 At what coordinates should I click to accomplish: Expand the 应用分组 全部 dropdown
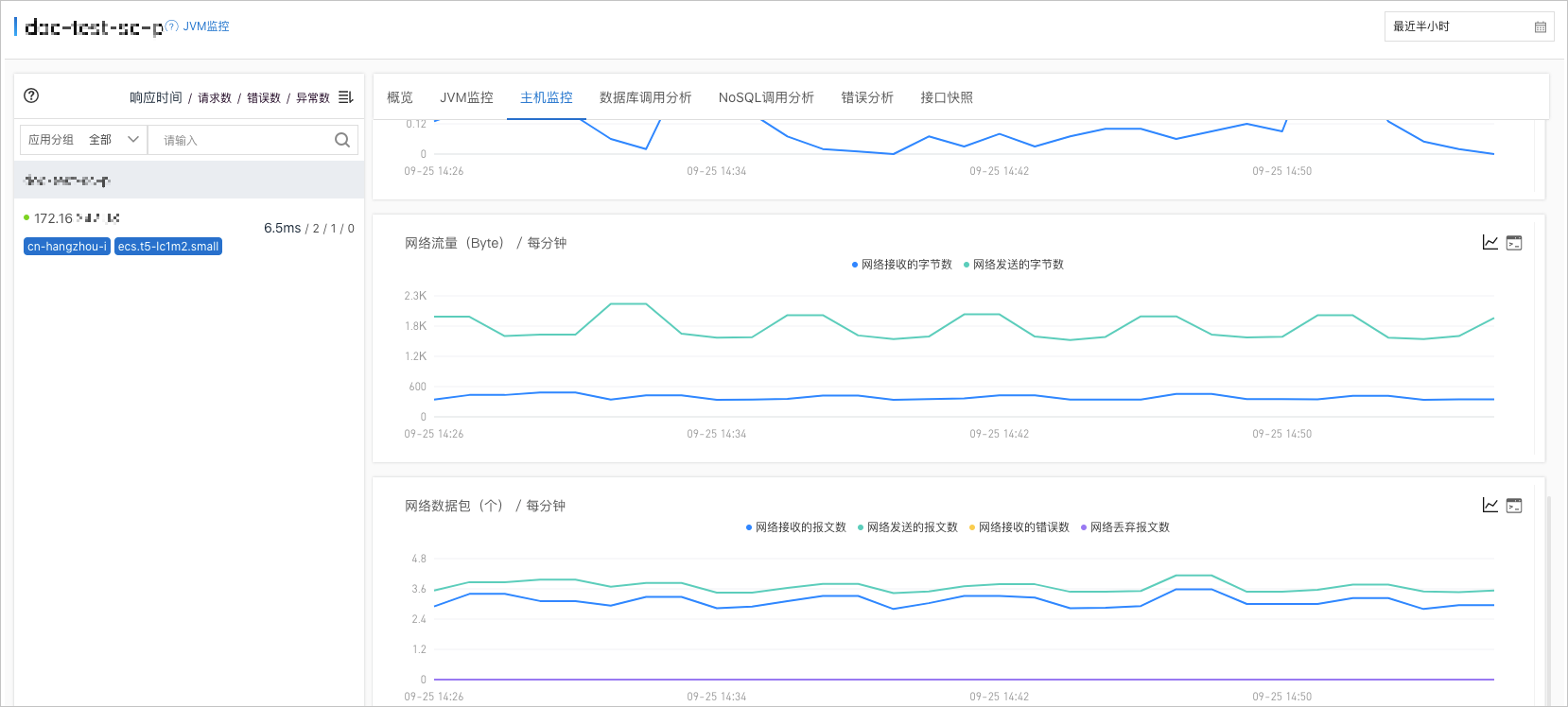point(83,140)
